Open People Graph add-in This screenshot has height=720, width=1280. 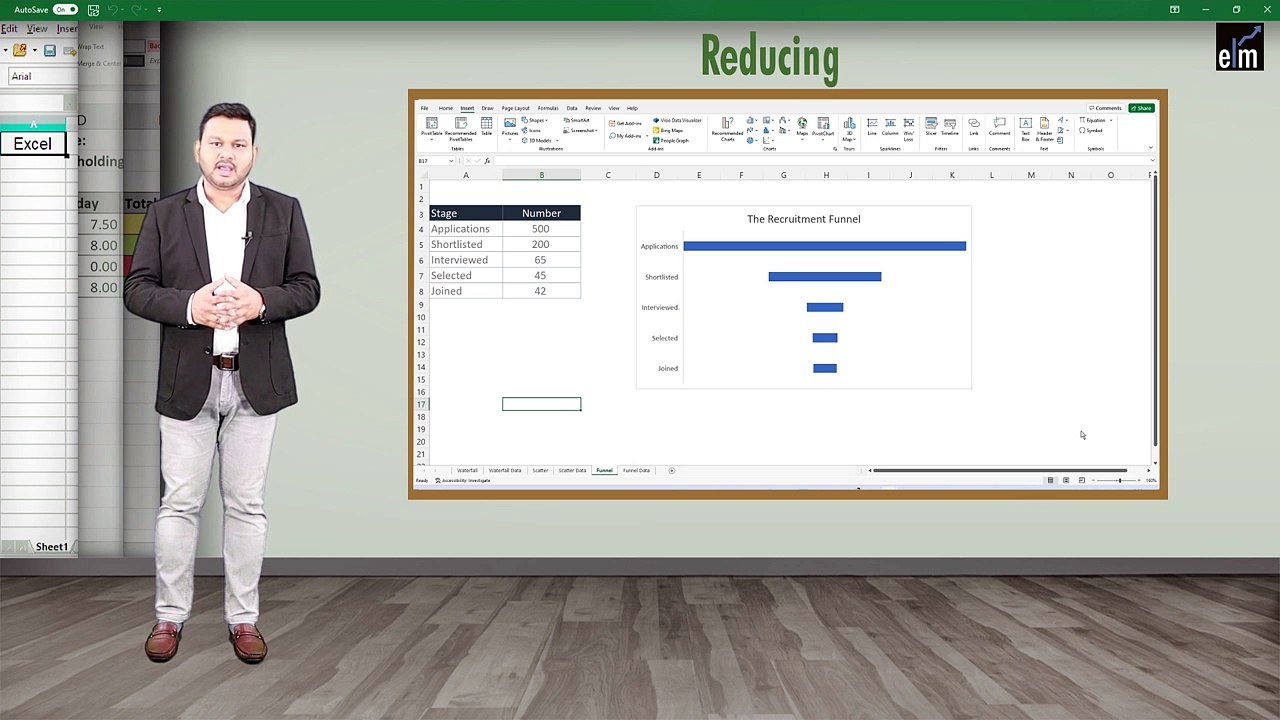671,140
